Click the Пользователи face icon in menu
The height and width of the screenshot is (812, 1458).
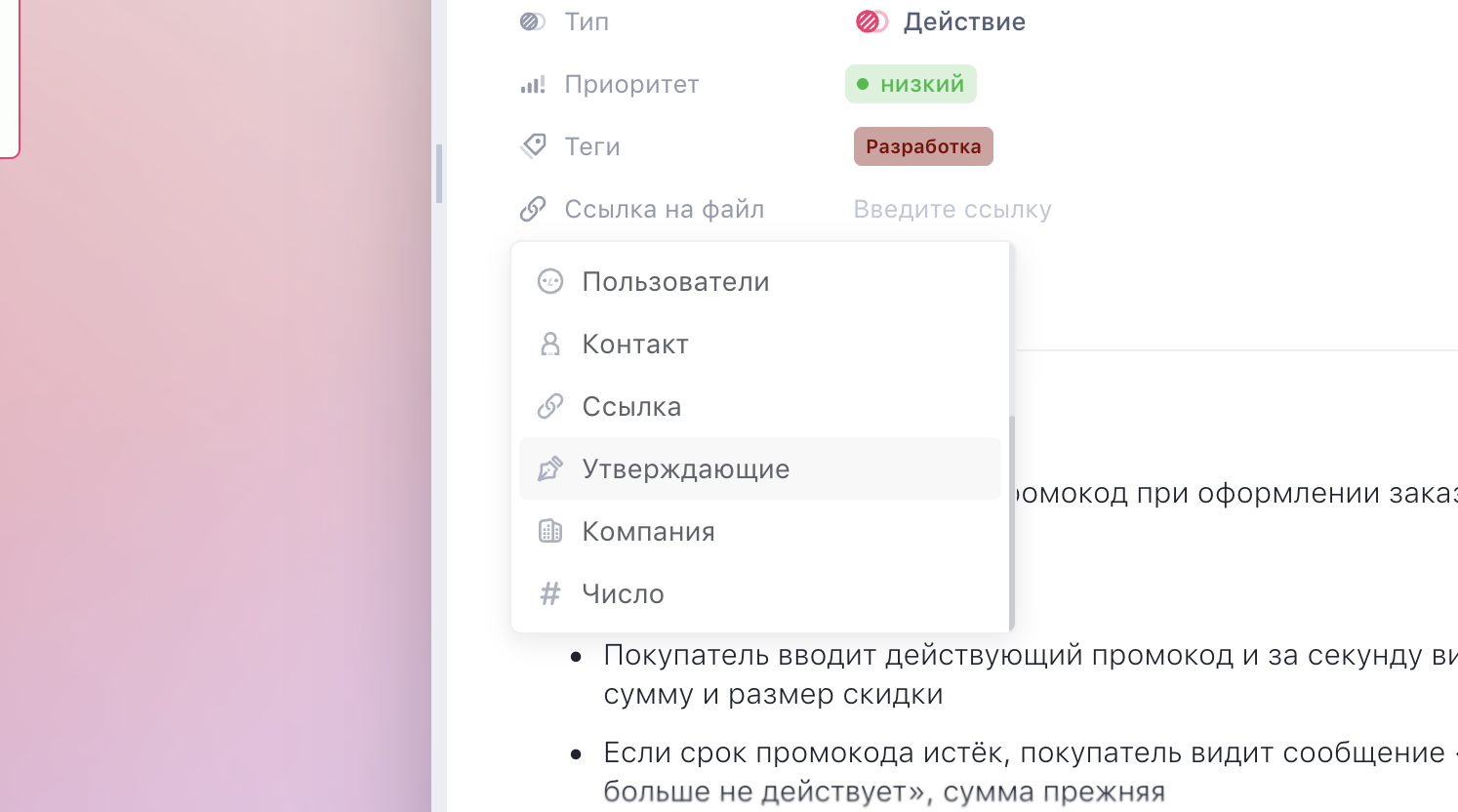coord(550,282)
